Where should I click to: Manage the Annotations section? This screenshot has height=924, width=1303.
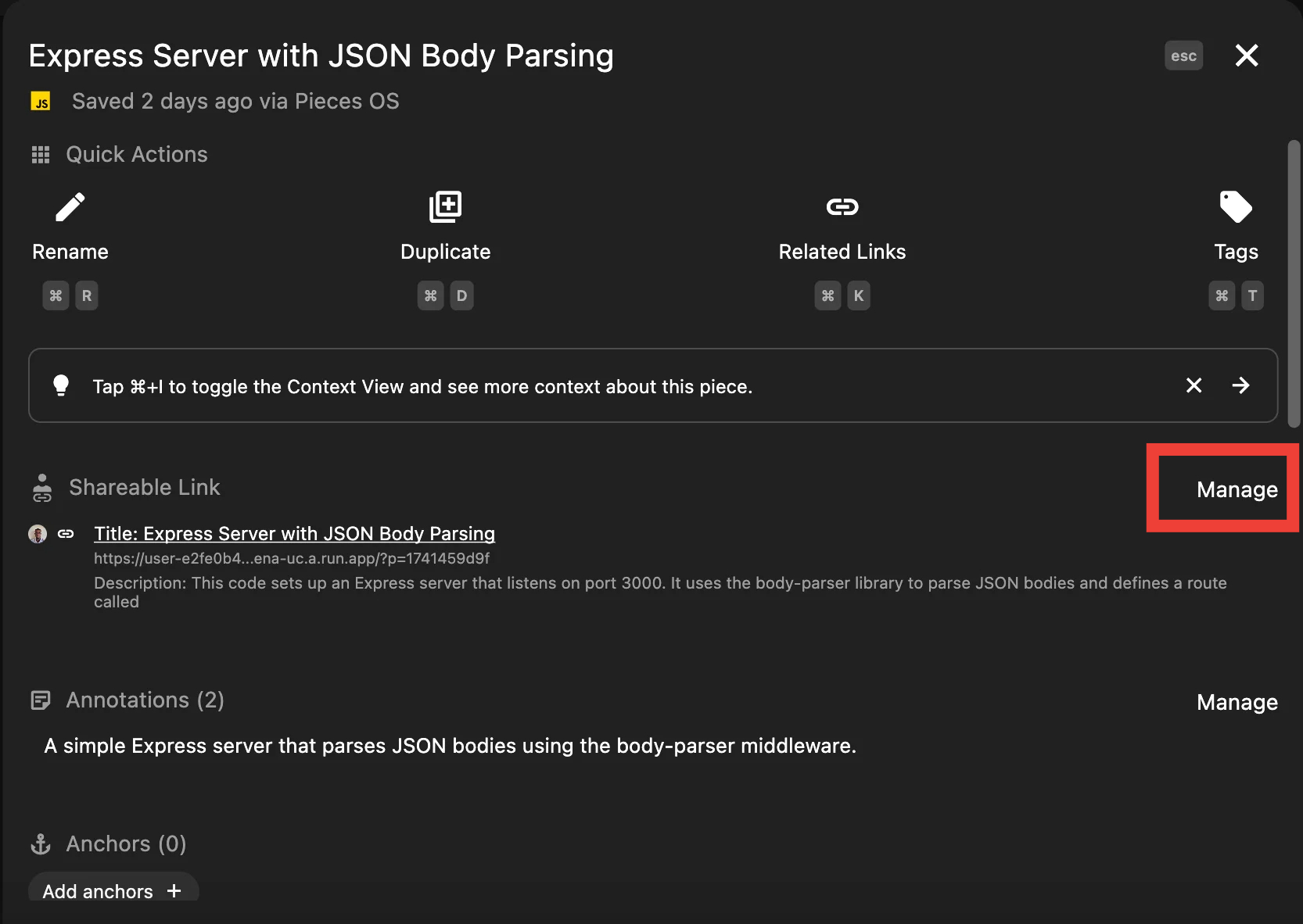pos(1237,702)
